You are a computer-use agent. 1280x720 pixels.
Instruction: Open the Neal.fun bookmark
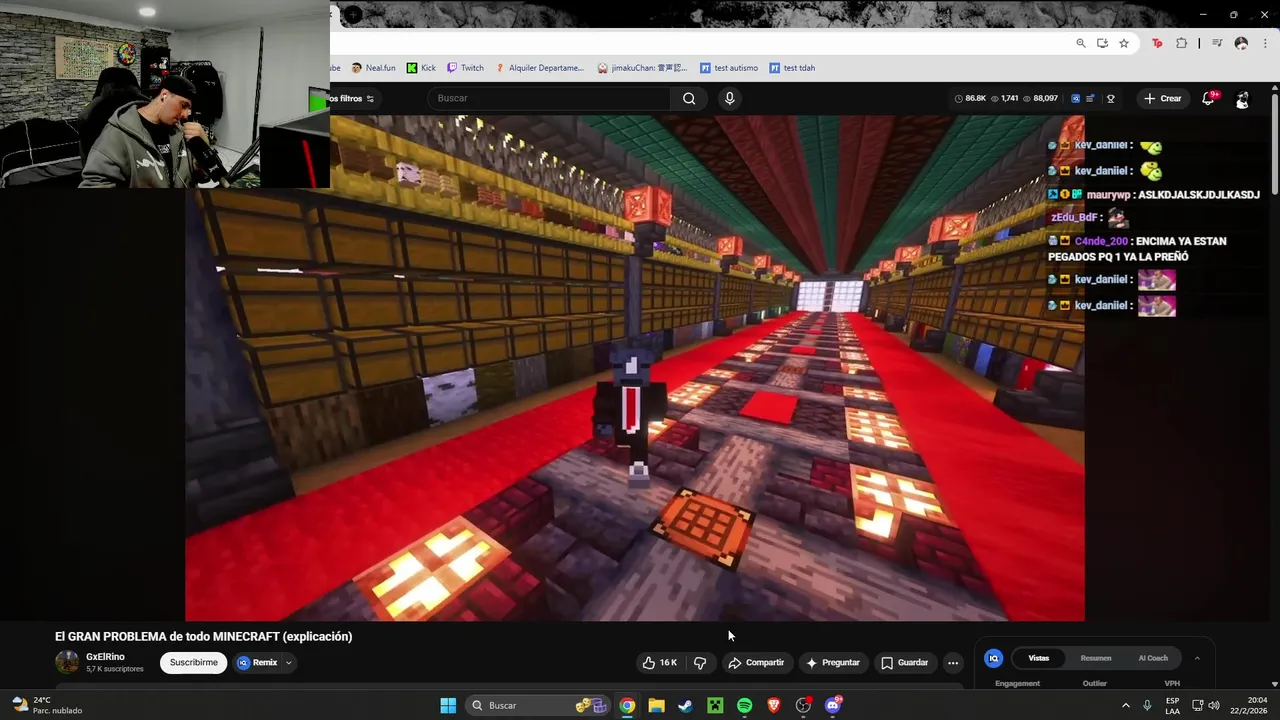373,68
